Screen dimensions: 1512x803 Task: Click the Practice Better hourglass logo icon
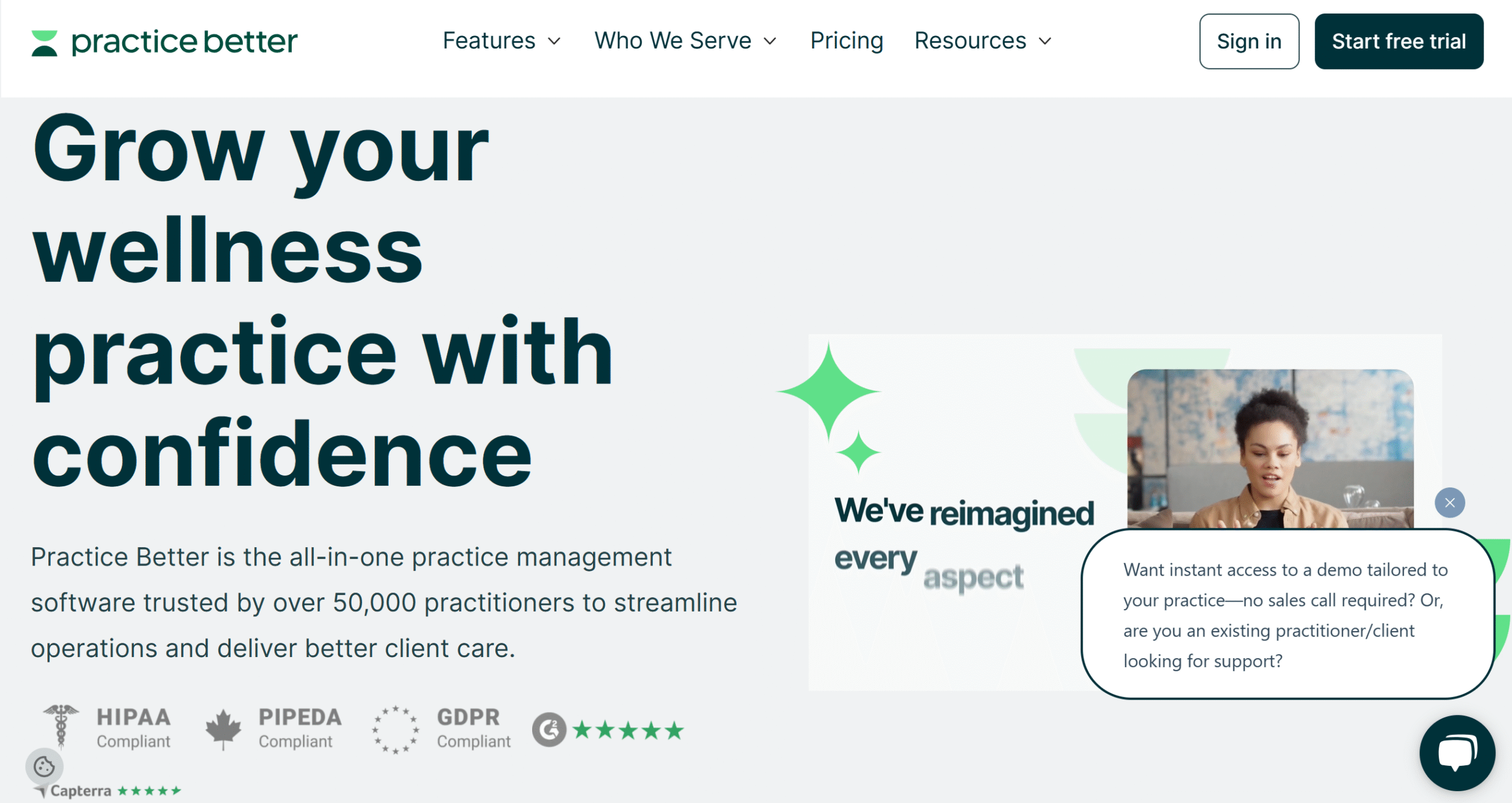[x=44, y=43]
